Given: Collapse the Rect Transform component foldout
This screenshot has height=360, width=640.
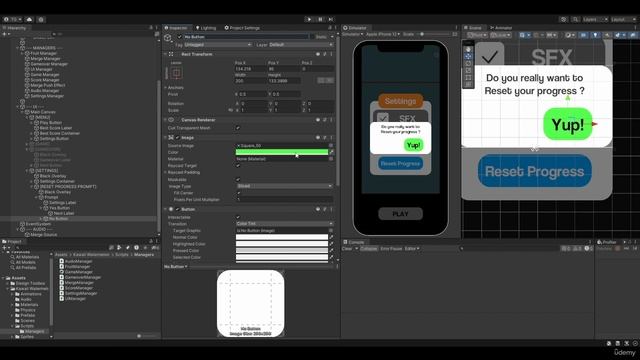Looking at the screenshot, I should click(x=165, y=54).
